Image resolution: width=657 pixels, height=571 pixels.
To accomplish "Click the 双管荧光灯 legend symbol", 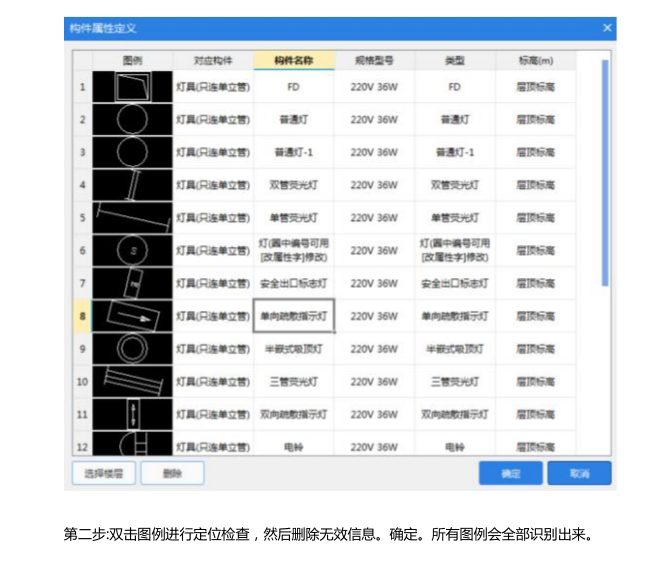I will 132,185.
